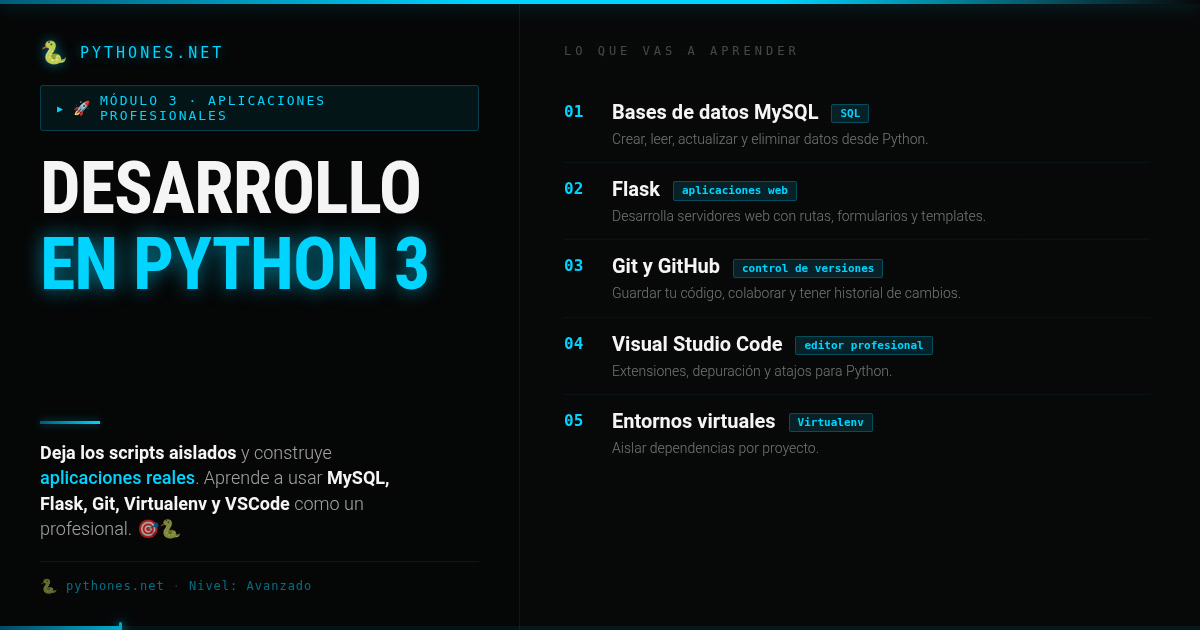
Task: Select the 'Git y GitHub' topic title
Action: (665, 266)
